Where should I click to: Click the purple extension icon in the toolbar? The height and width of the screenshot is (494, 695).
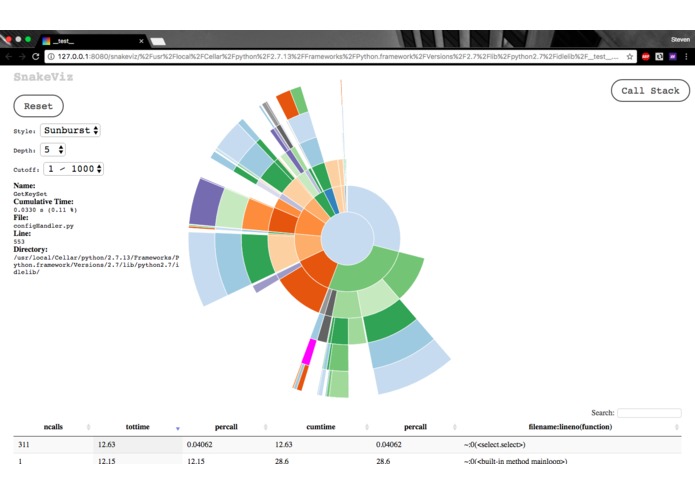click(x=672, y=57)
